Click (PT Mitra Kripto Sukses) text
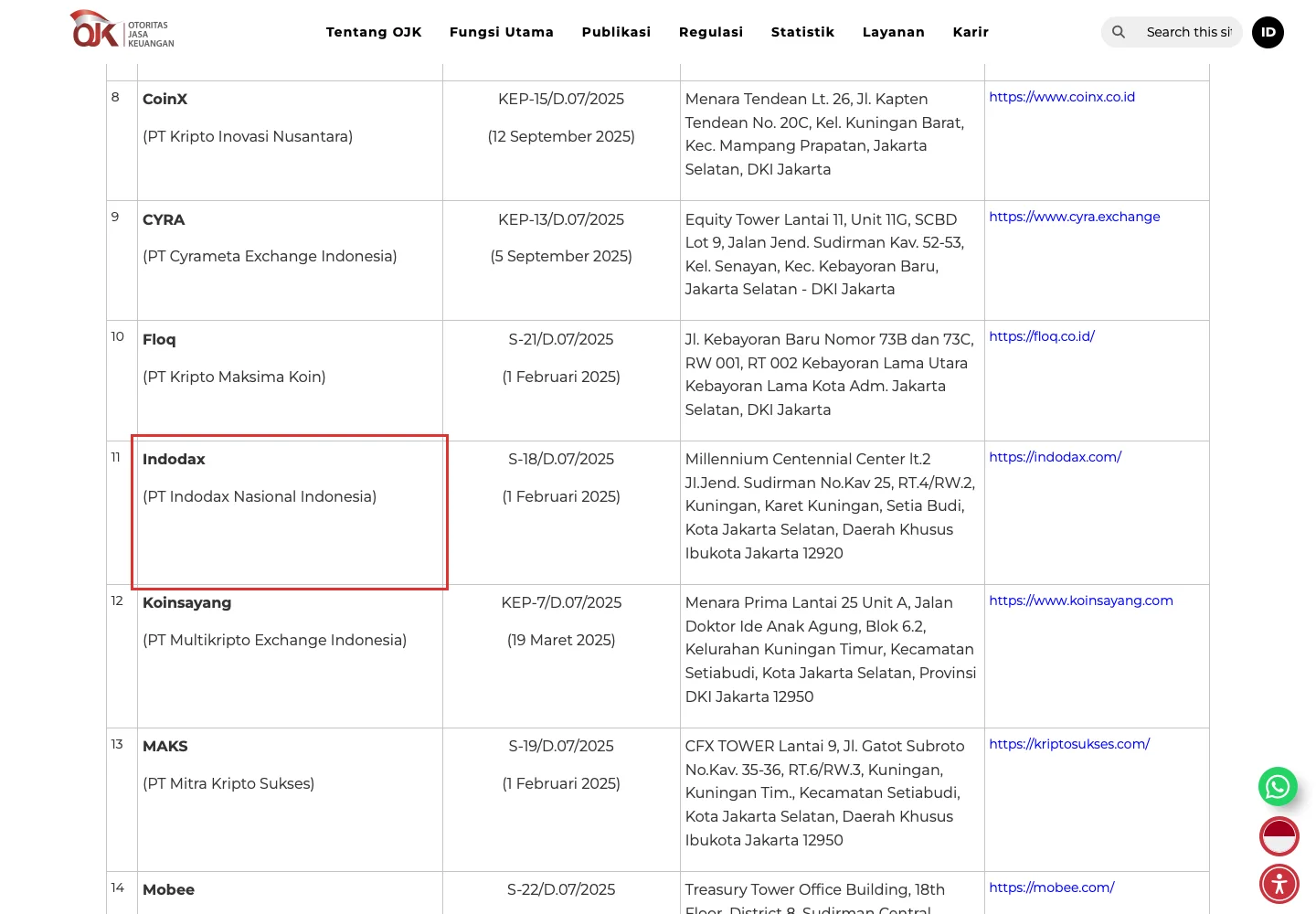 click(x=228, y=783)
